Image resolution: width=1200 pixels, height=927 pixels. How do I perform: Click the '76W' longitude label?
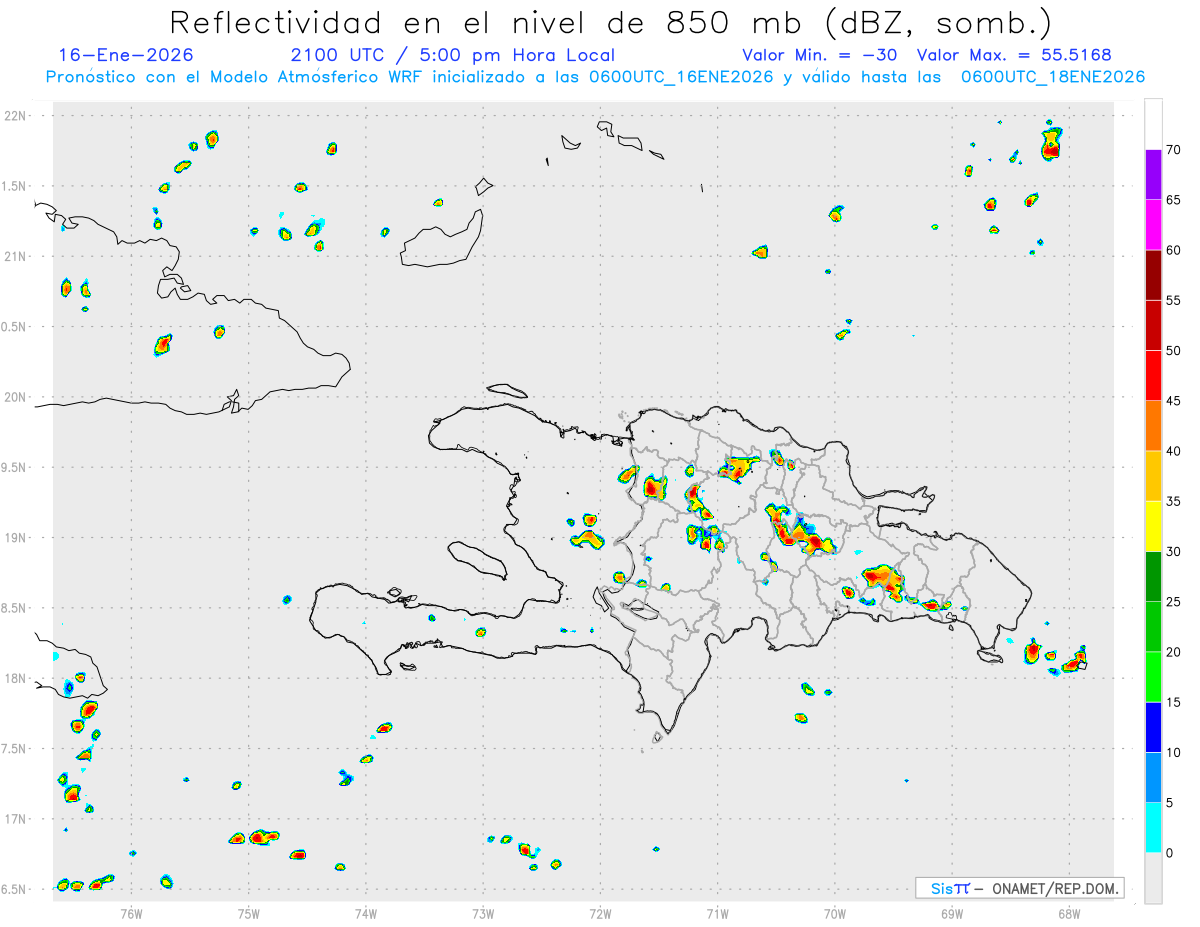pyautogui.click(x=131, y=912)
